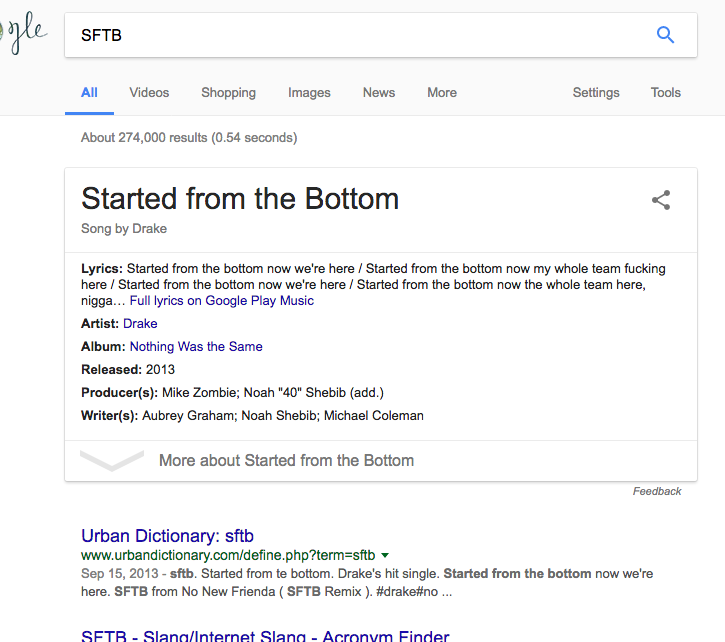This screenshot has width=725, height=642.
Task: Open the Nothing Was the Same album link
Action: (x=196, y=346)
